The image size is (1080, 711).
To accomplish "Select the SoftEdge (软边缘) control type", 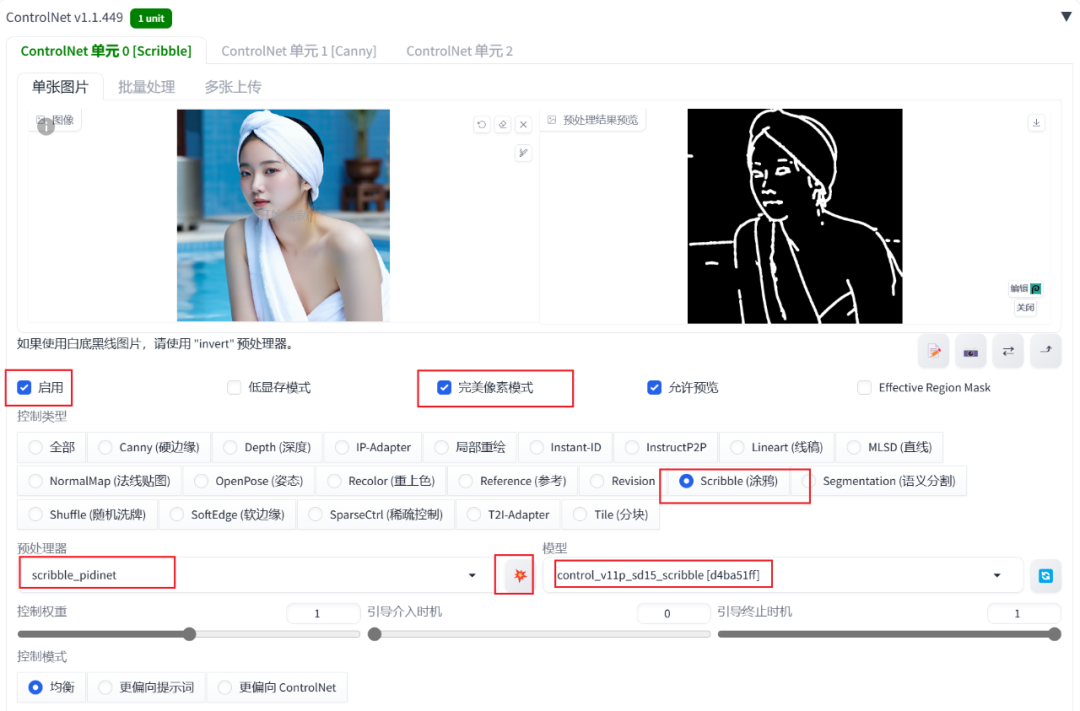I will click(x=227, y=515).
